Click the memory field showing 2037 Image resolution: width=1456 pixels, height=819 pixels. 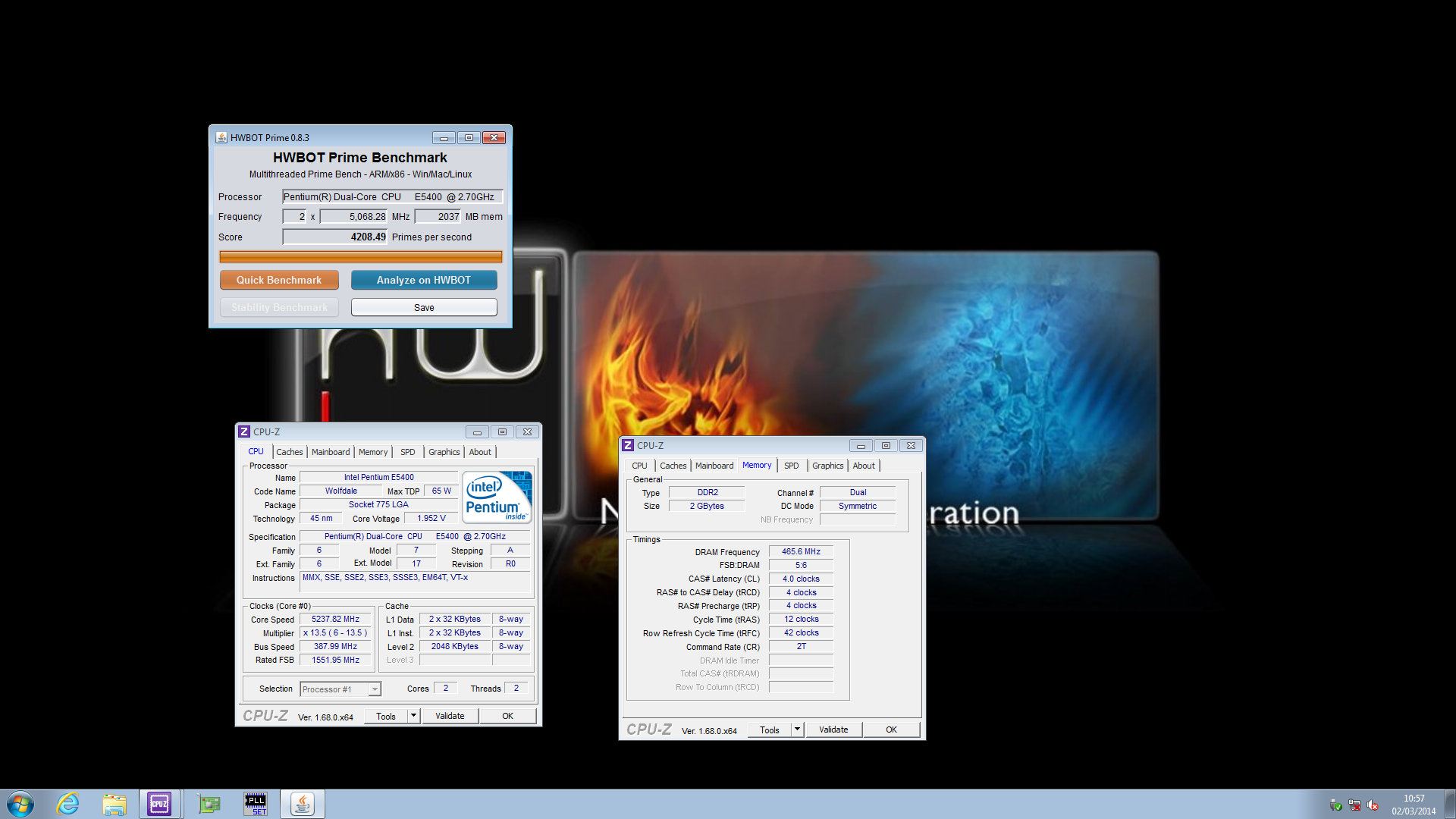(x=438, y=216)
